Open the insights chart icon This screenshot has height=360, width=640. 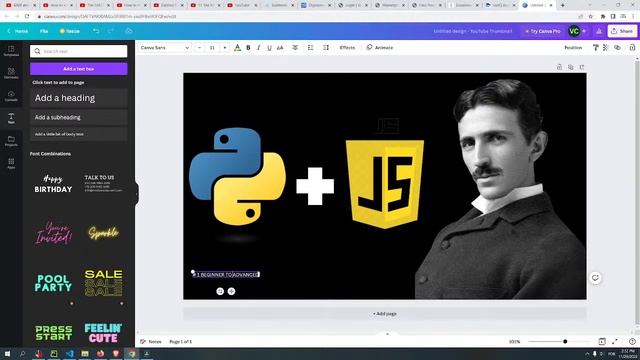599,31
